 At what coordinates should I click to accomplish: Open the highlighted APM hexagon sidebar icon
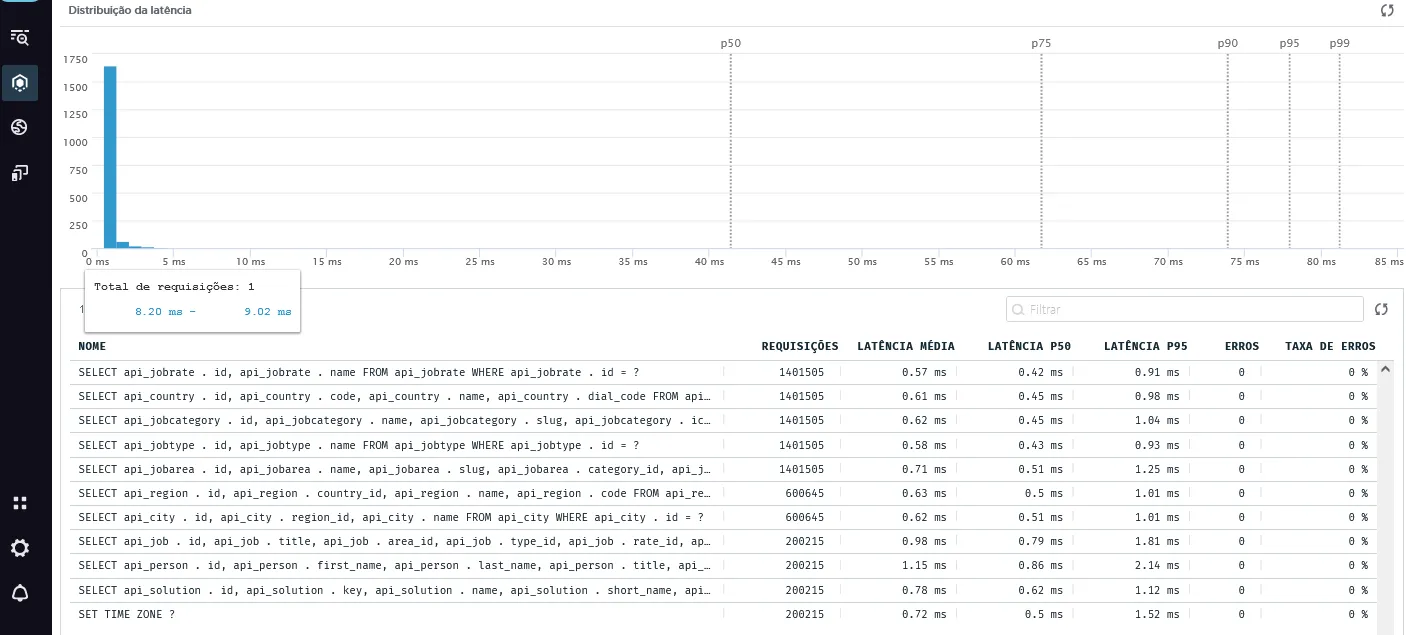pyautogui.click(x=20, y=83)
